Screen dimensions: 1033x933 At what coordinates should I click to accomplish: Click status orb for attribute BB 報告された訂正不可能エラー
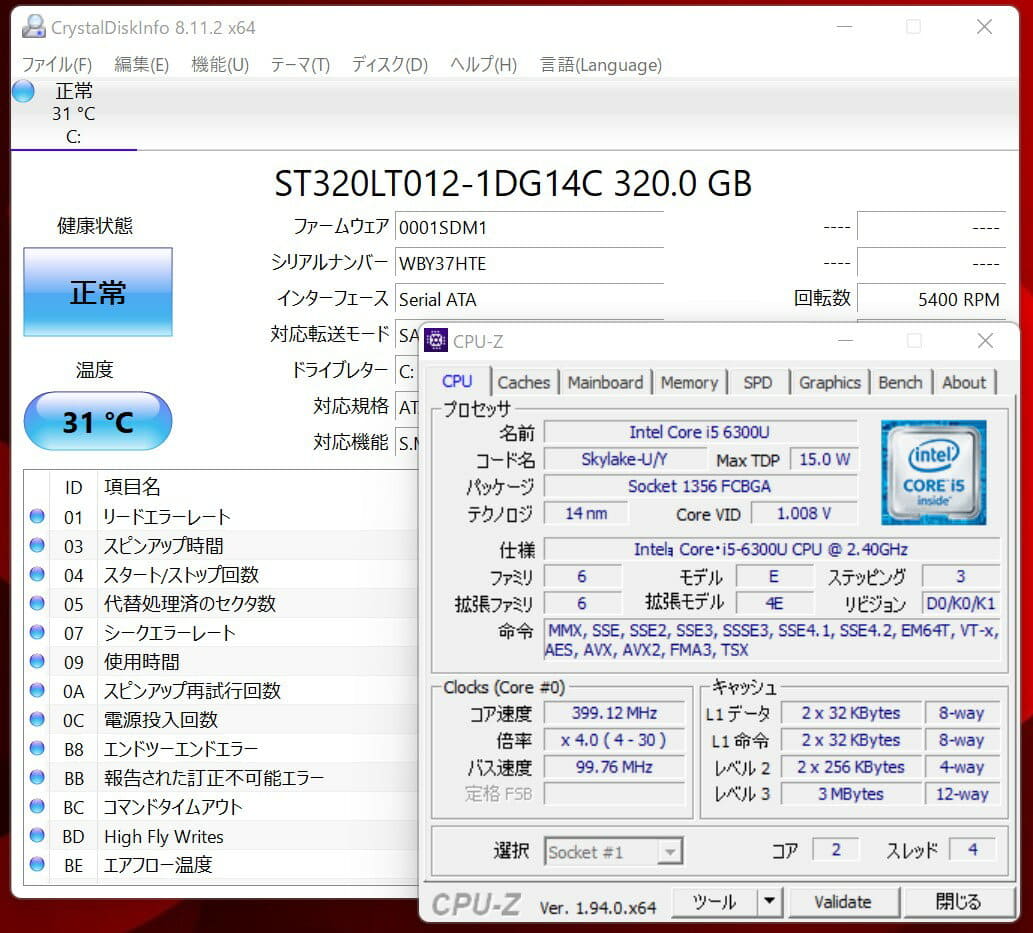(x=37, y=777)
